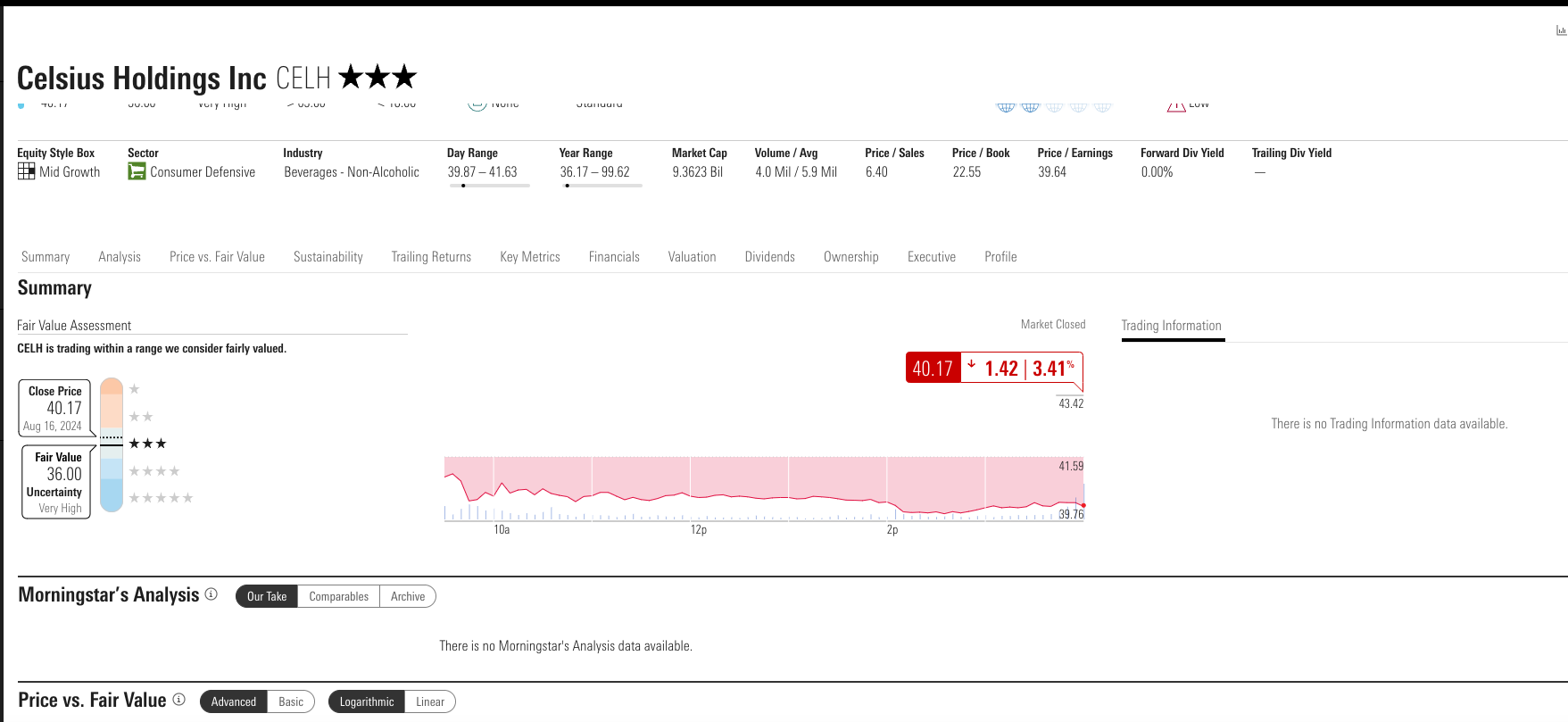Click the Forward Div Yield 0.00%
The width and height of the screenshot is (1568, 722).
[x=1157, y=172]
